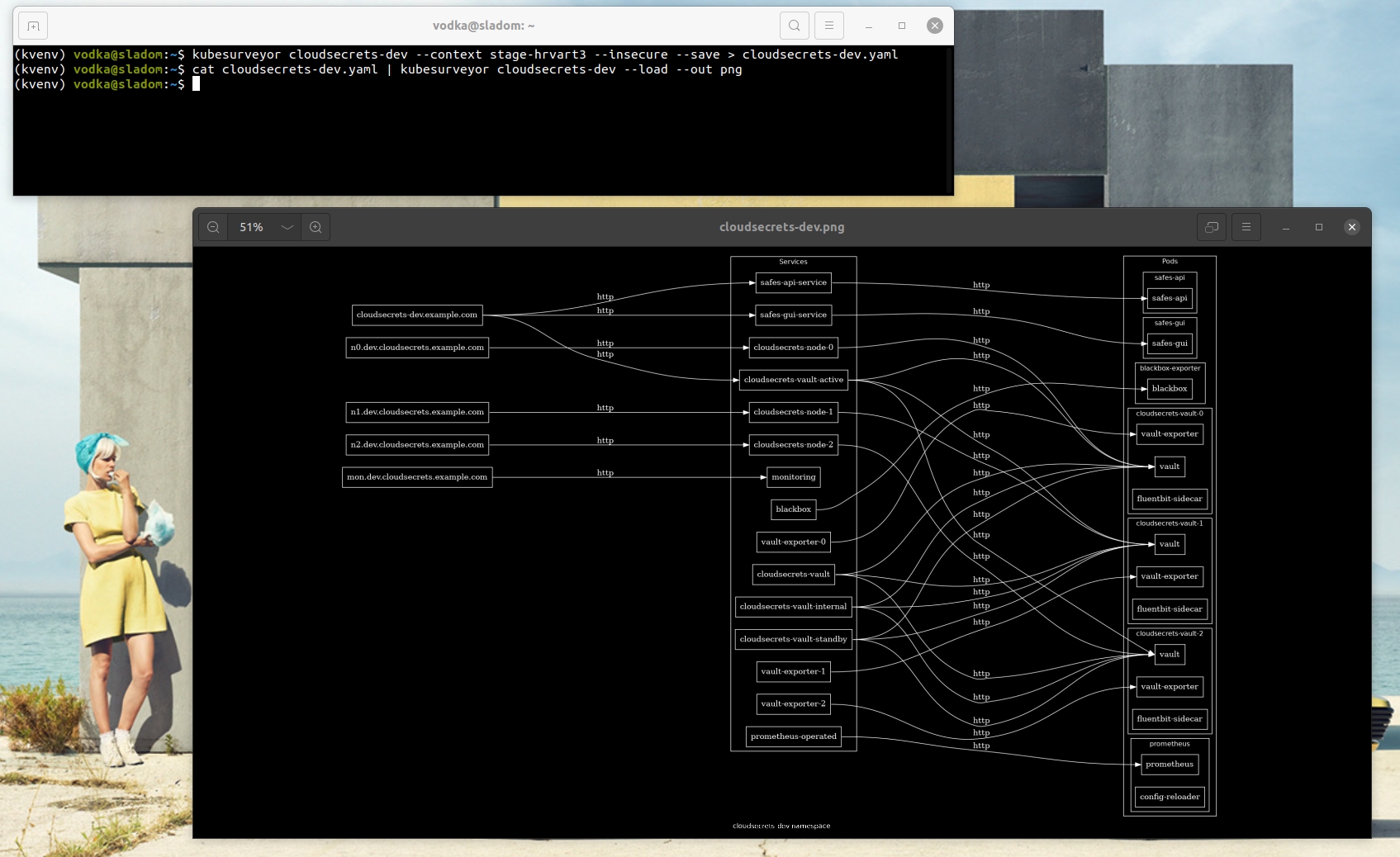Viewport: 1400px width, 857px height.
Task: Close the cloudsecrets-dev.png viewer window
Action: pyautogui.click(x=1351, y=227)
